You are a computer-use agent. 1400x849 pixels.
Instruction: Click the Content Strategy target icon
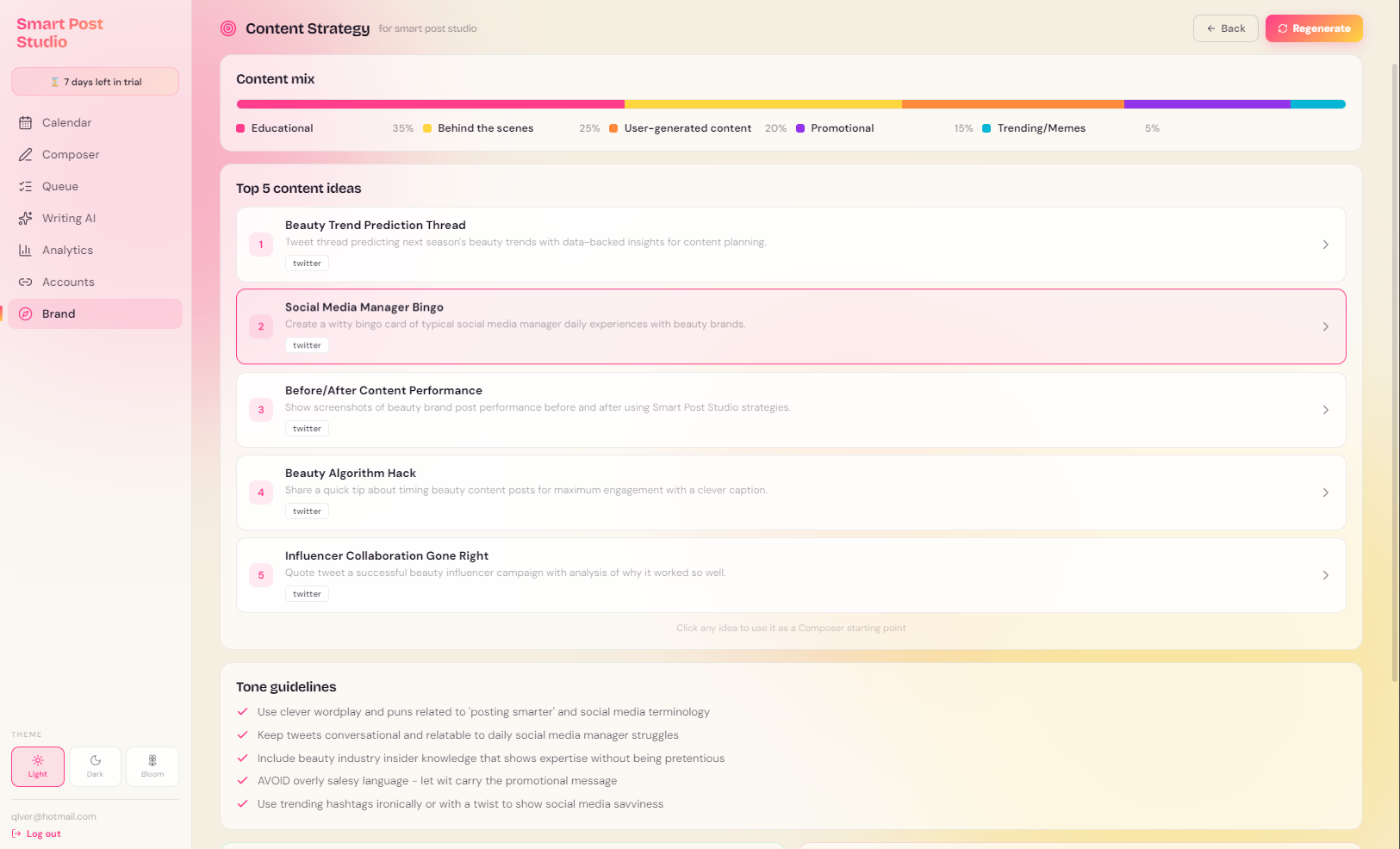pos(228,28)
